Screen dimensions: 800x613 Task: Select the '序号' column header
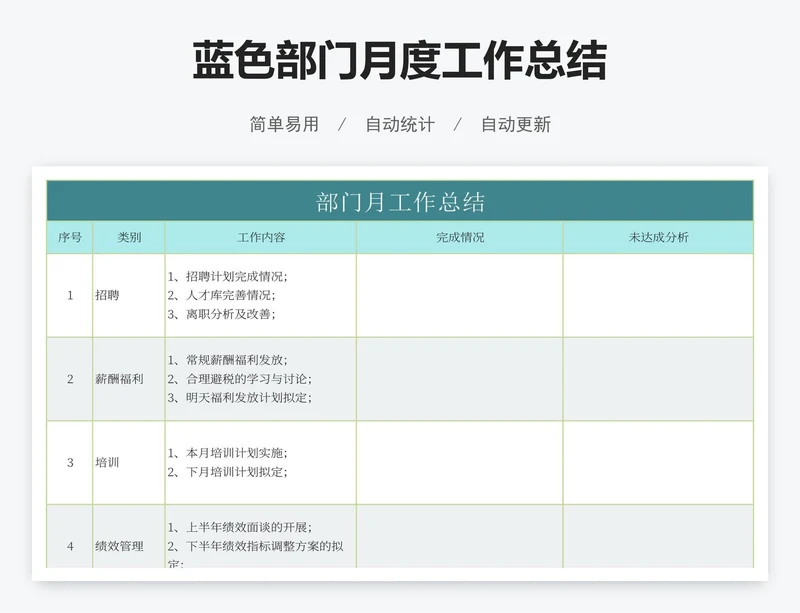[x=70, y=237]
